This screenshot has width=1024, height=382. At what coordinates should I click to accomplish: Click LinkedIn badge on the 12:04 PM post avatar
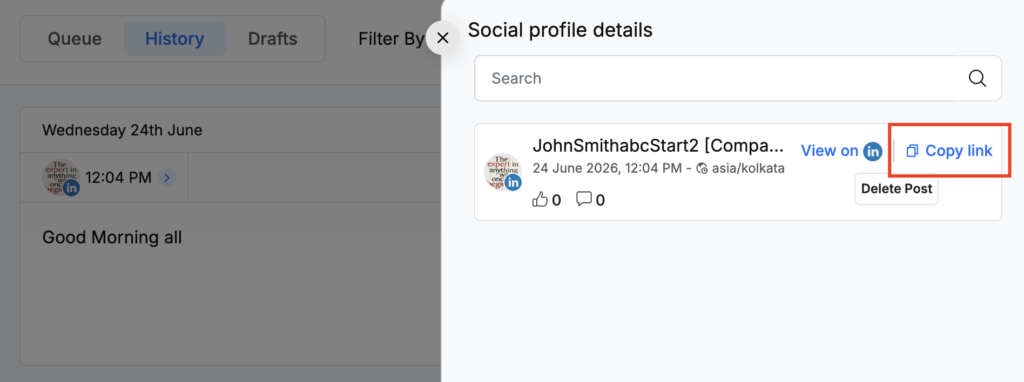71,188
